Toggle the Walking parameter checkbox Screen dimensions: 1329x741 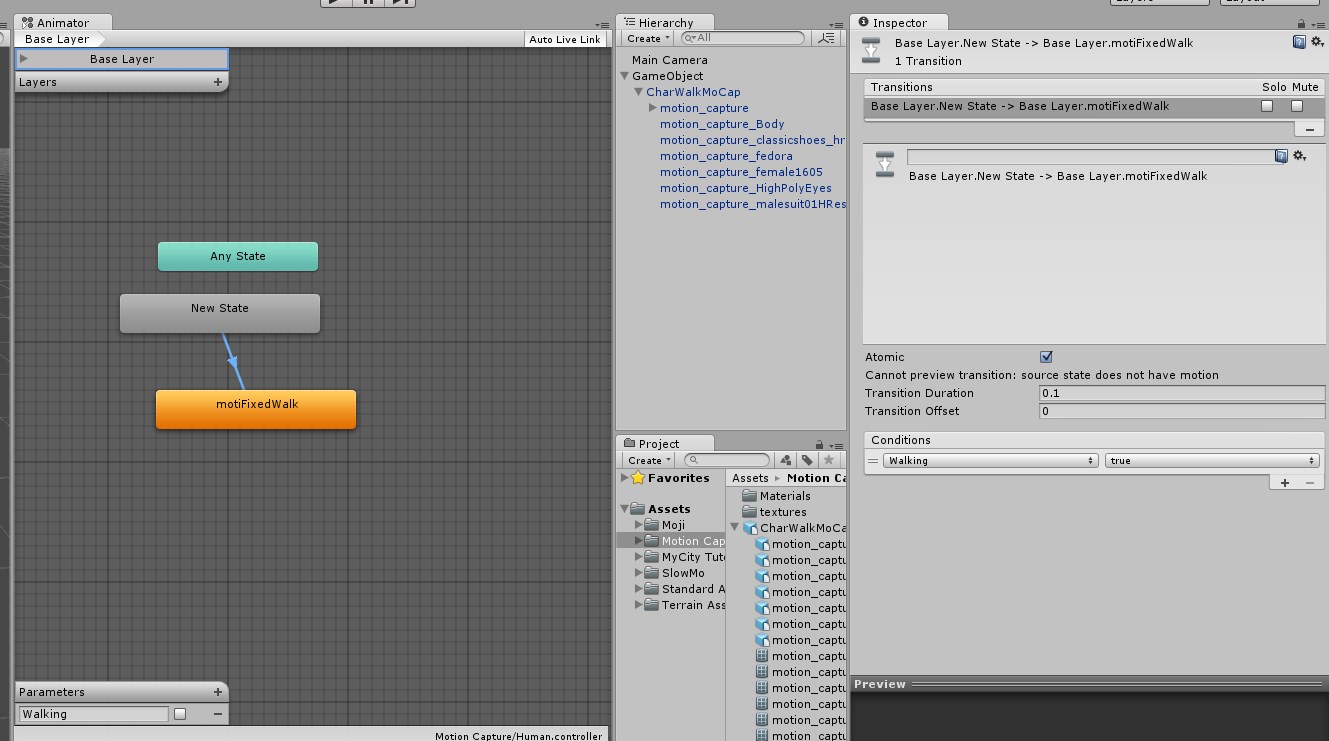click(180, 714)
